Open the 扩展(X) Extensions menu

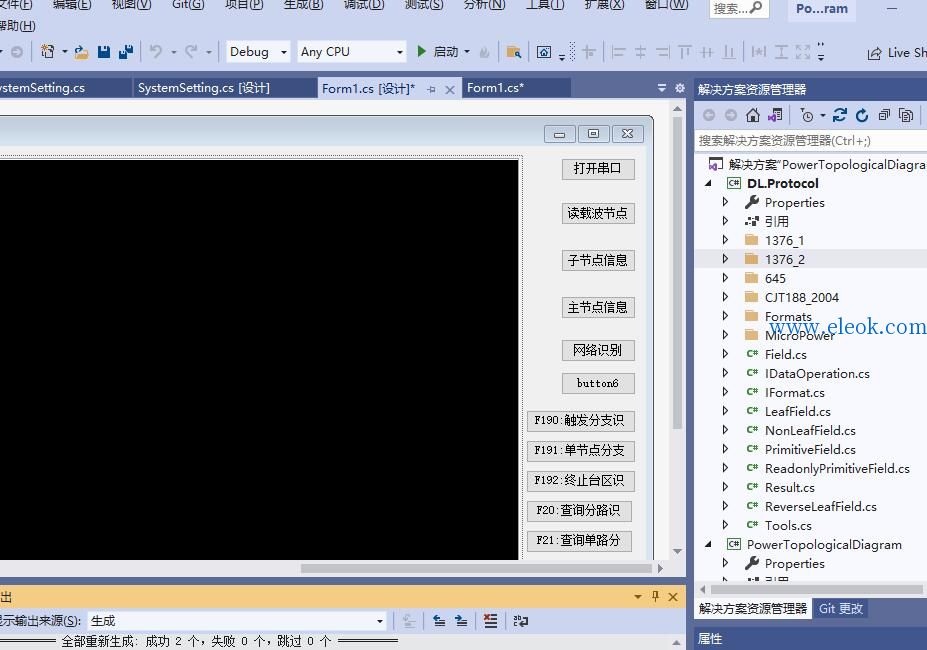click(604, 5)
